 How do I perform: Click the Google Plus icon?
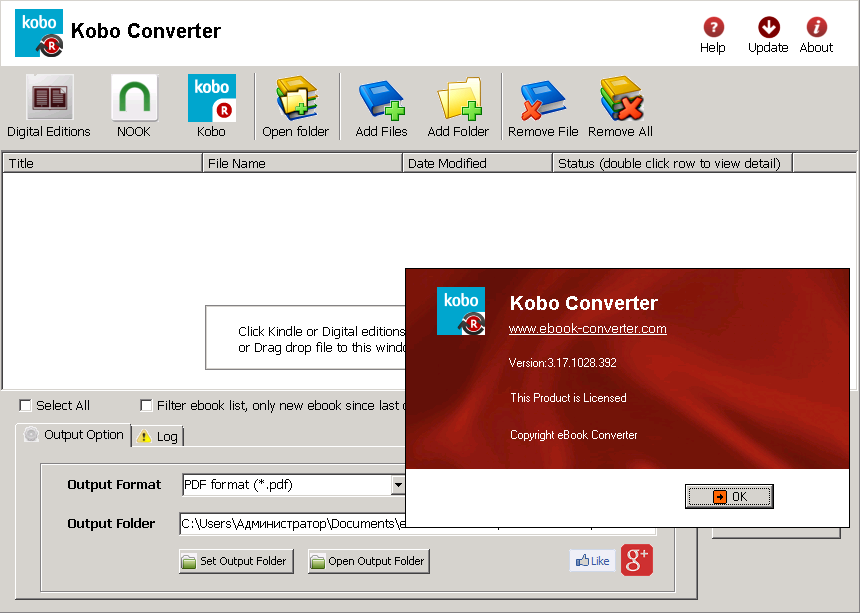pyautogui.click(x=637, y=560)
